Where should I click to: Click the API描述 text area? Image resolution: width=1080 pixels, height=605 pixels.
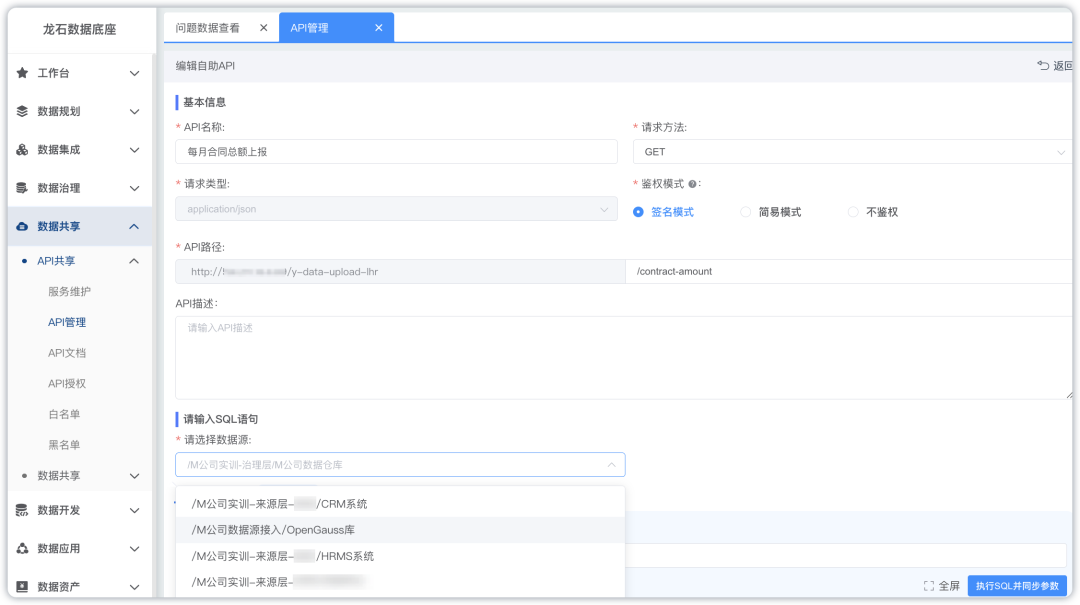point(623,358)
